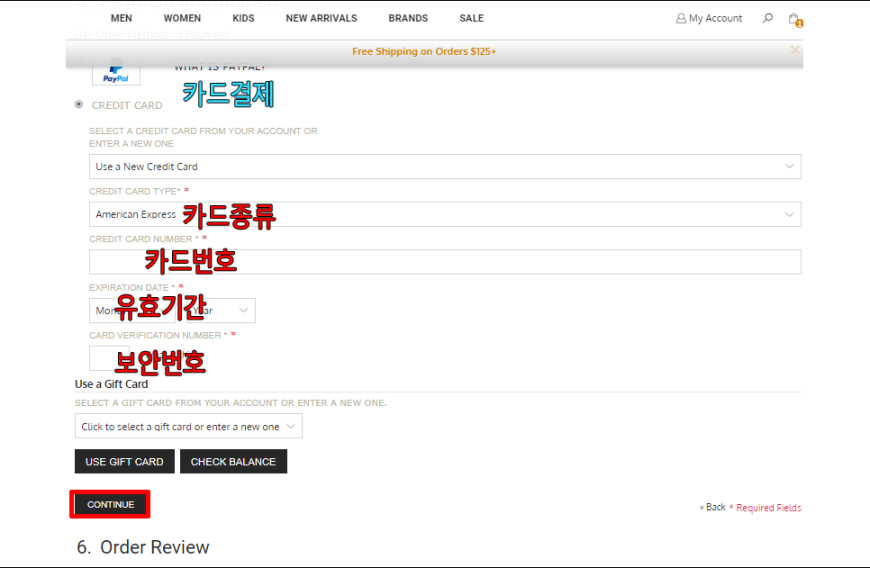Open the expiration Month dropdown

tap(132, 311)
